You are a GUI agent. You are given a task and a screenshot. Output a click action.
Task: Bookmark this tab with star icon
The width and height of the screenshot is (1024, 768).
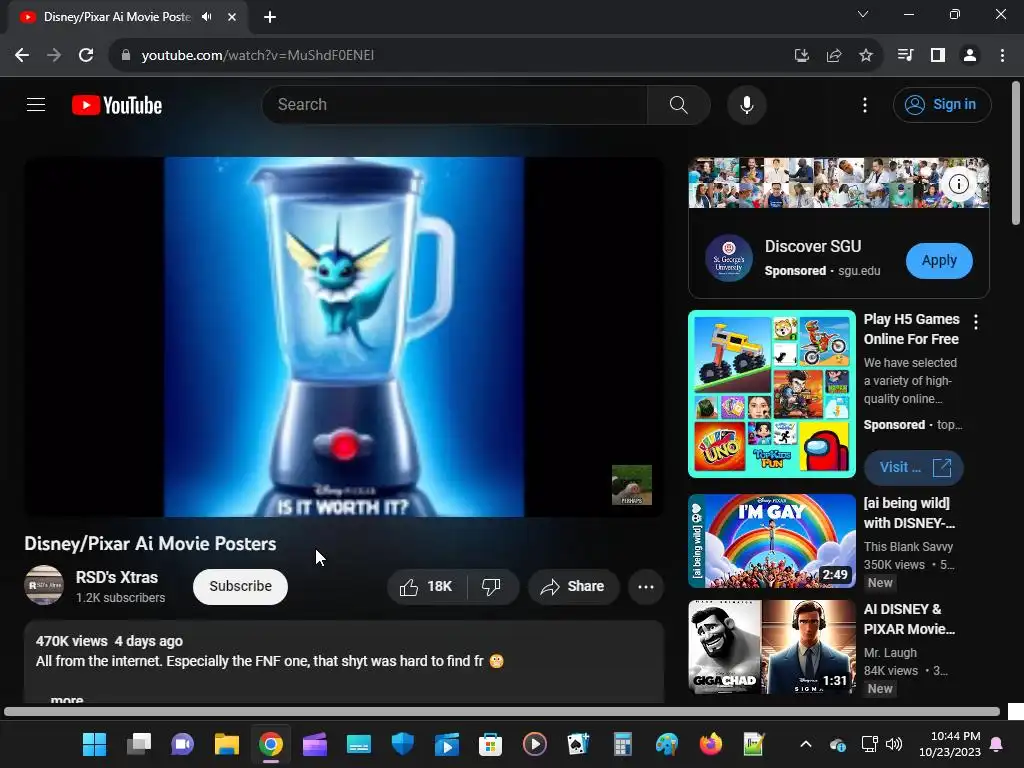click(866, 56)
